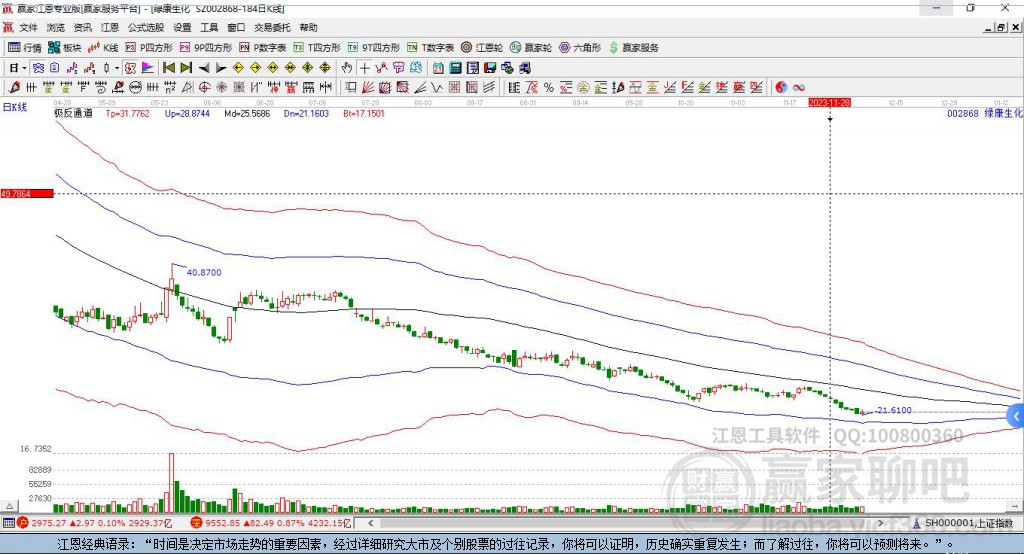Image resolution: width=1024 pixels, height=554 pixels.
Task: Open the 公式选股 menu
Action: 146,27
